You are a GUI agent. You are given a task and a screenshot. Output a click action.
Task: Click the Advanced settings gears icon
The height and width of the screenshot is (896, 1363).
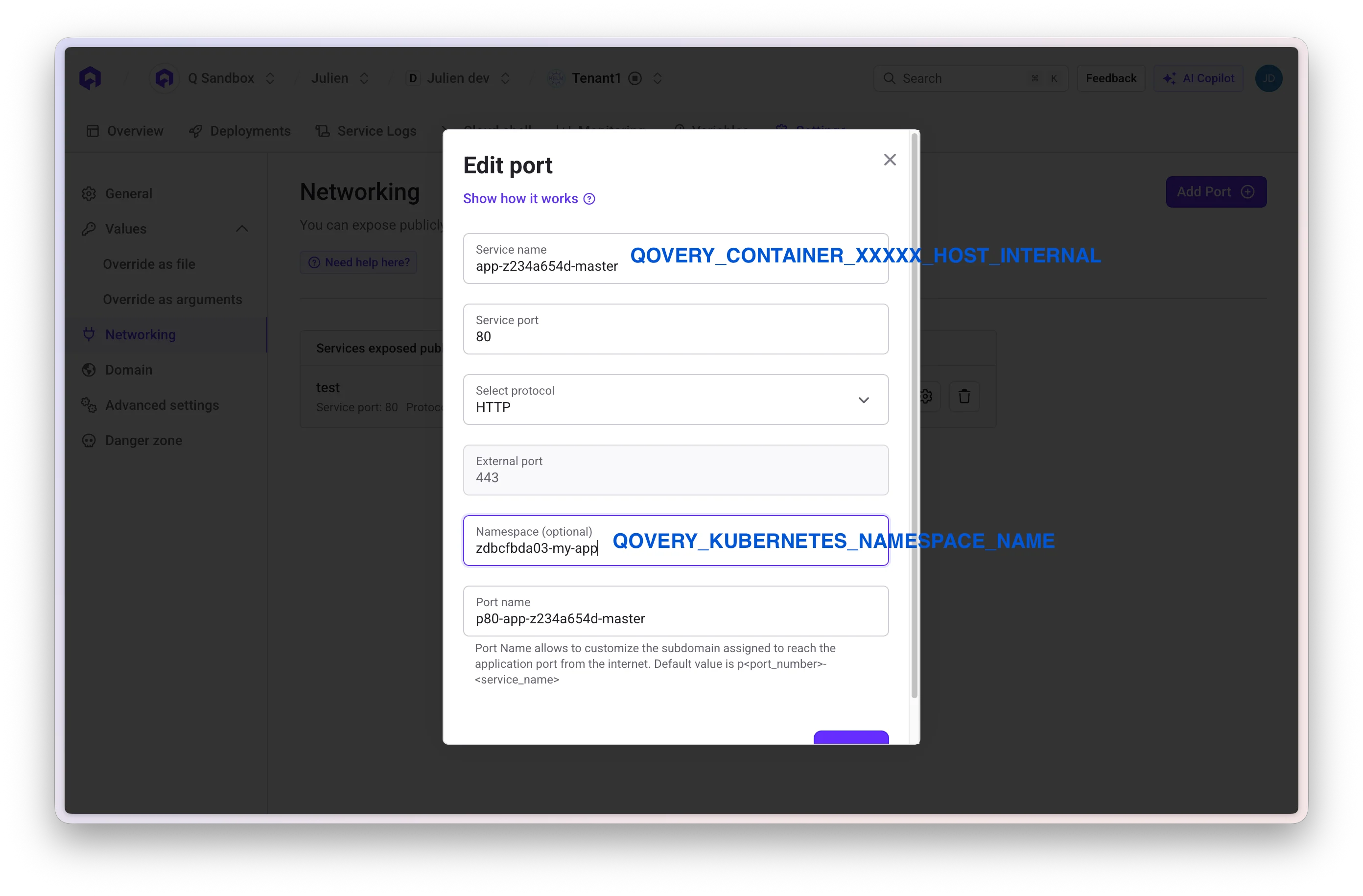[88, 405]
